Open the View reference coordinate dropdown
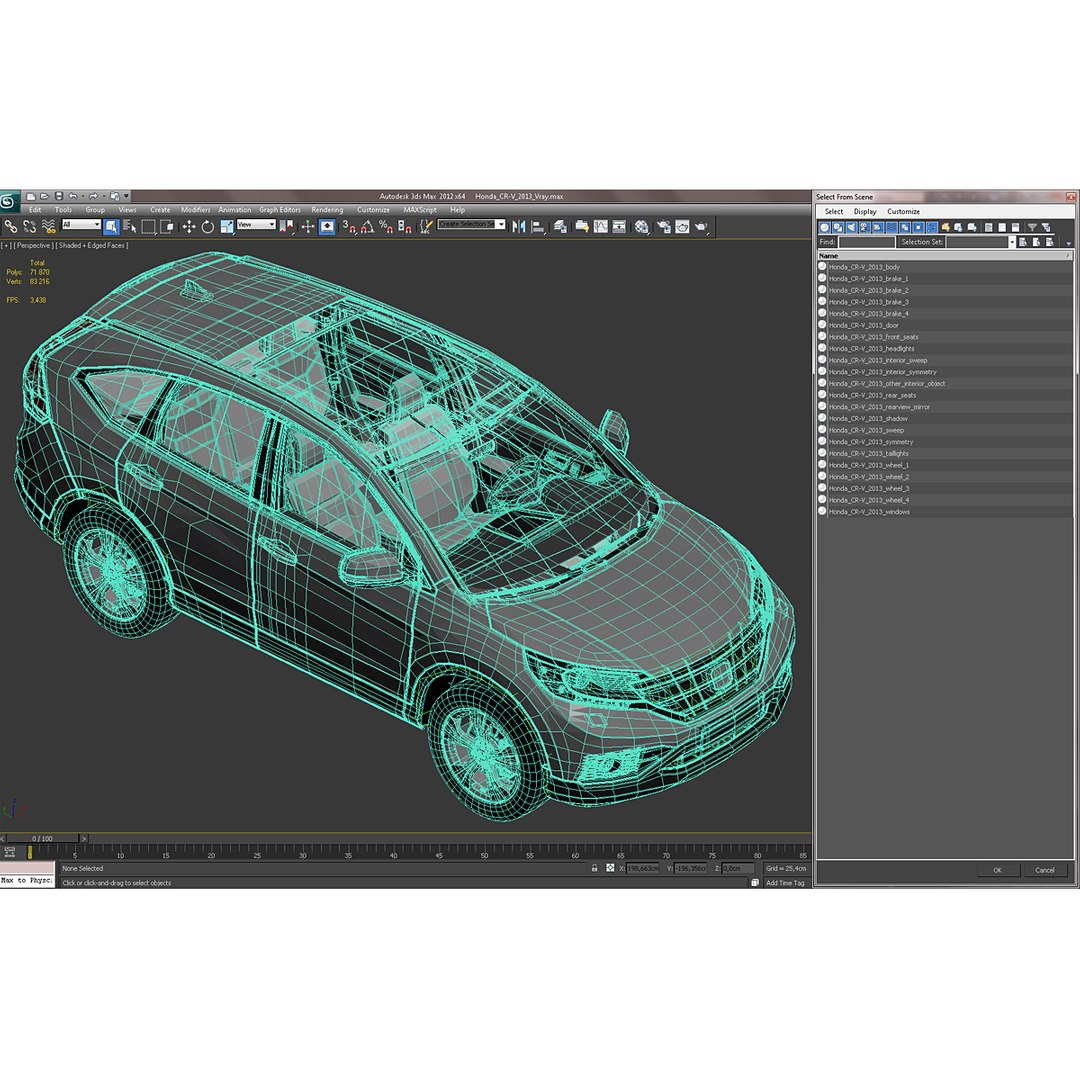The width and height of the screenshot is (1080, 1080). point(256,225)
